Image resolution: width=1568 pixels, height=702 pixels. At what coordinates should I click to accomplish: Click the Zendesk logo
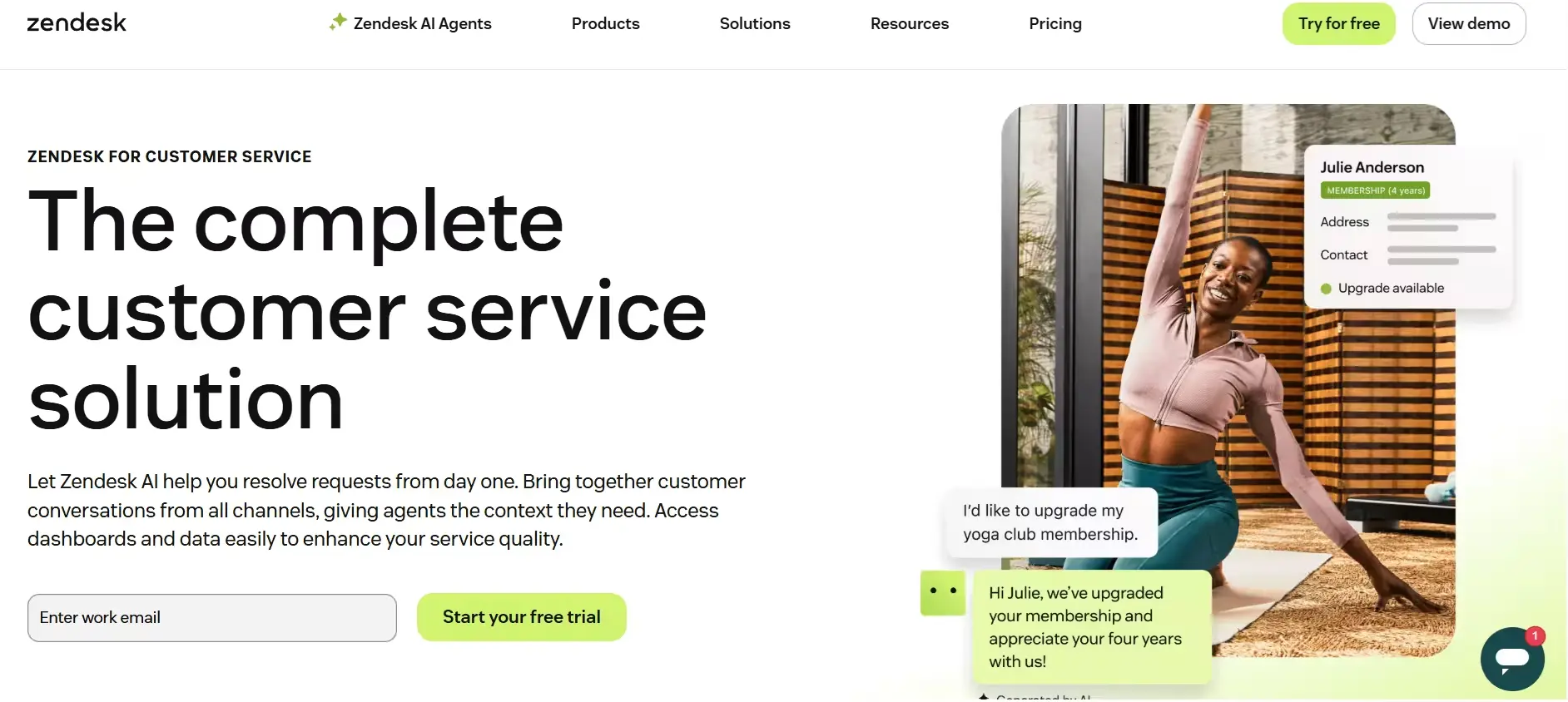76,22
